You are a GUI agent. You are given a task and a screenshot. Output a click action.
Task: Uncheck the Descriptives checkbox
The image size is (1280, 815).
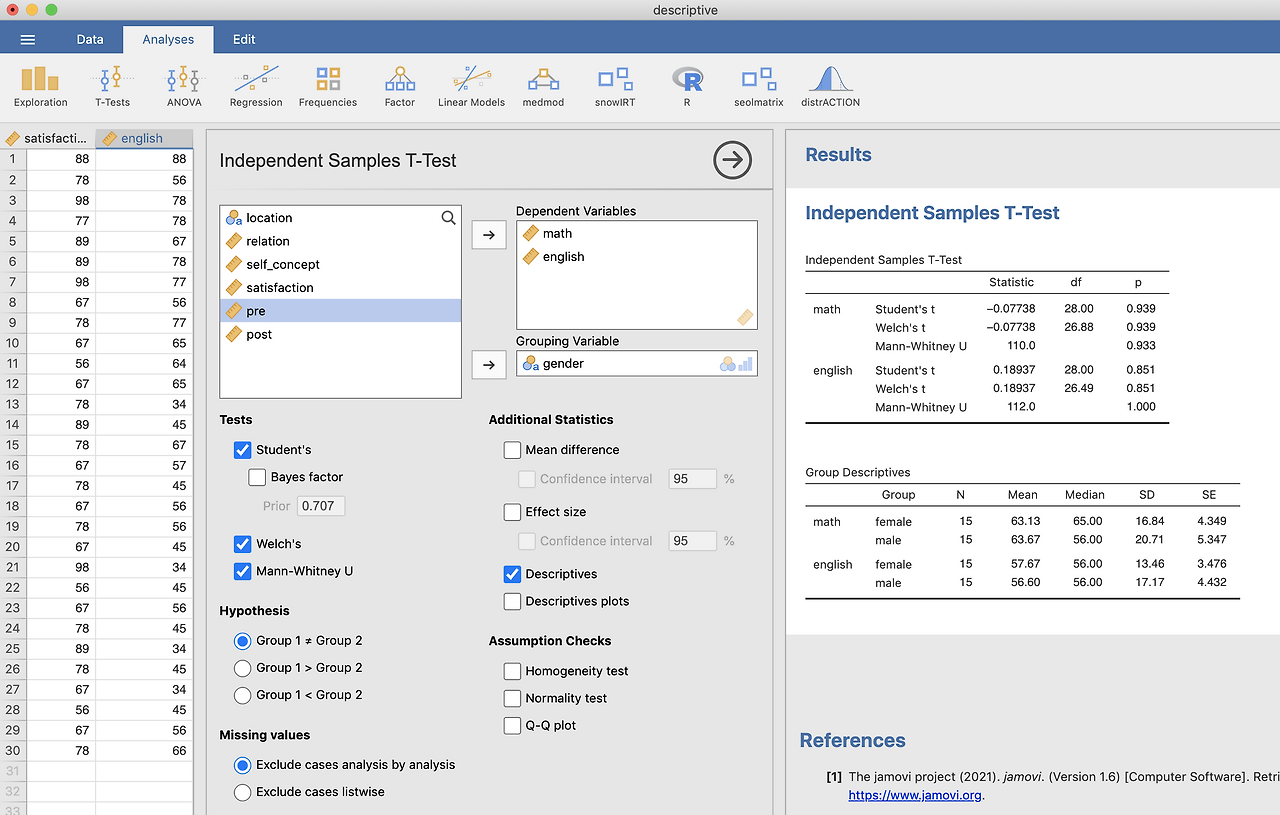coord(512,574)
